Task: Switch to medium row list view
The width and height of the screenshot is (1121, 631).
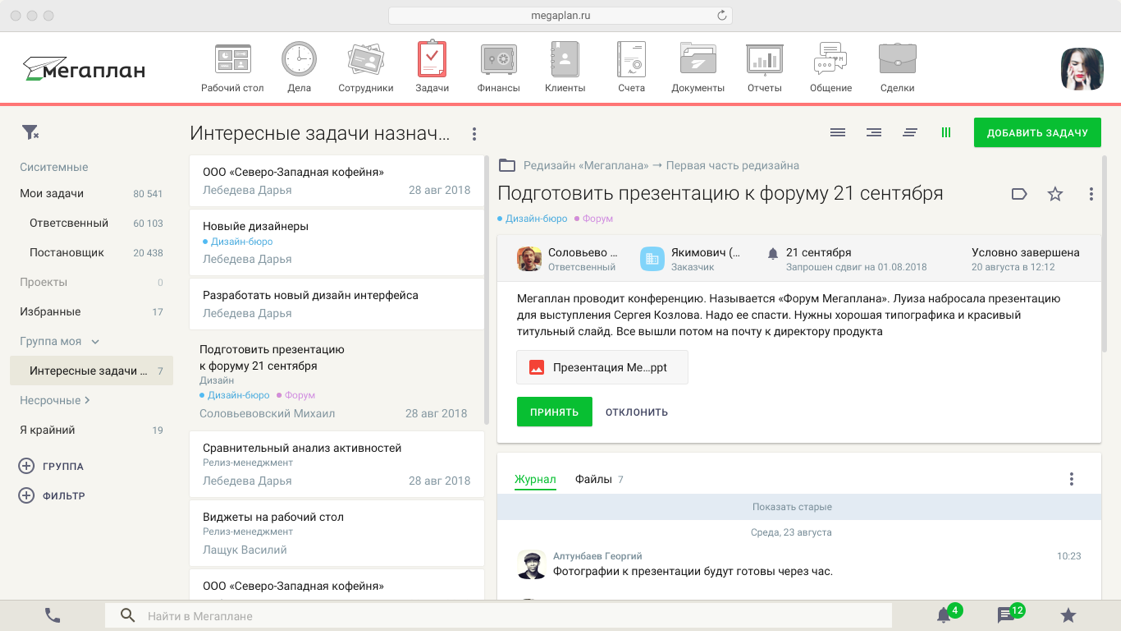Action: coord(874,132)
